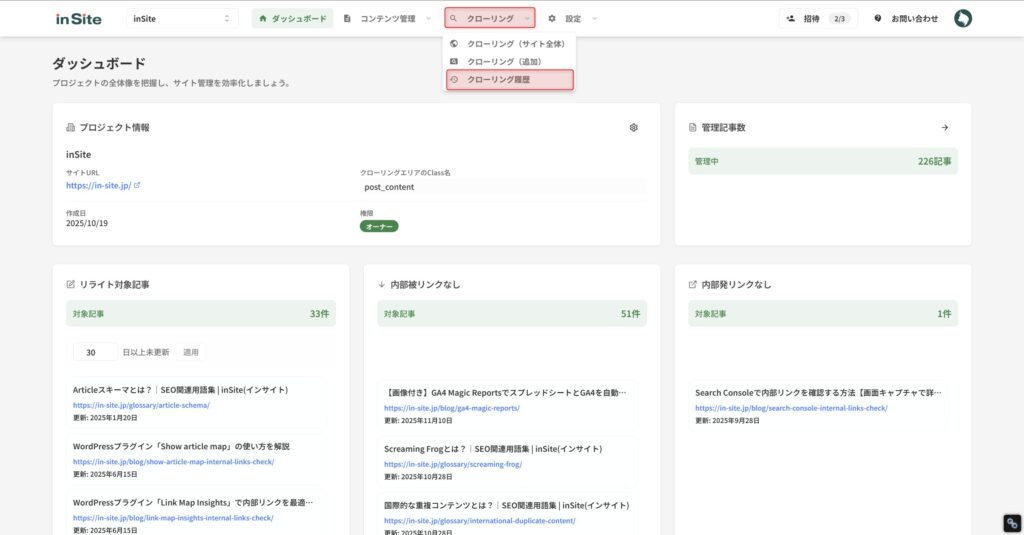This screenshot has width=1024, height=535.
Task: Click the オーナー role badge
Action: click(x=379, y=226)
